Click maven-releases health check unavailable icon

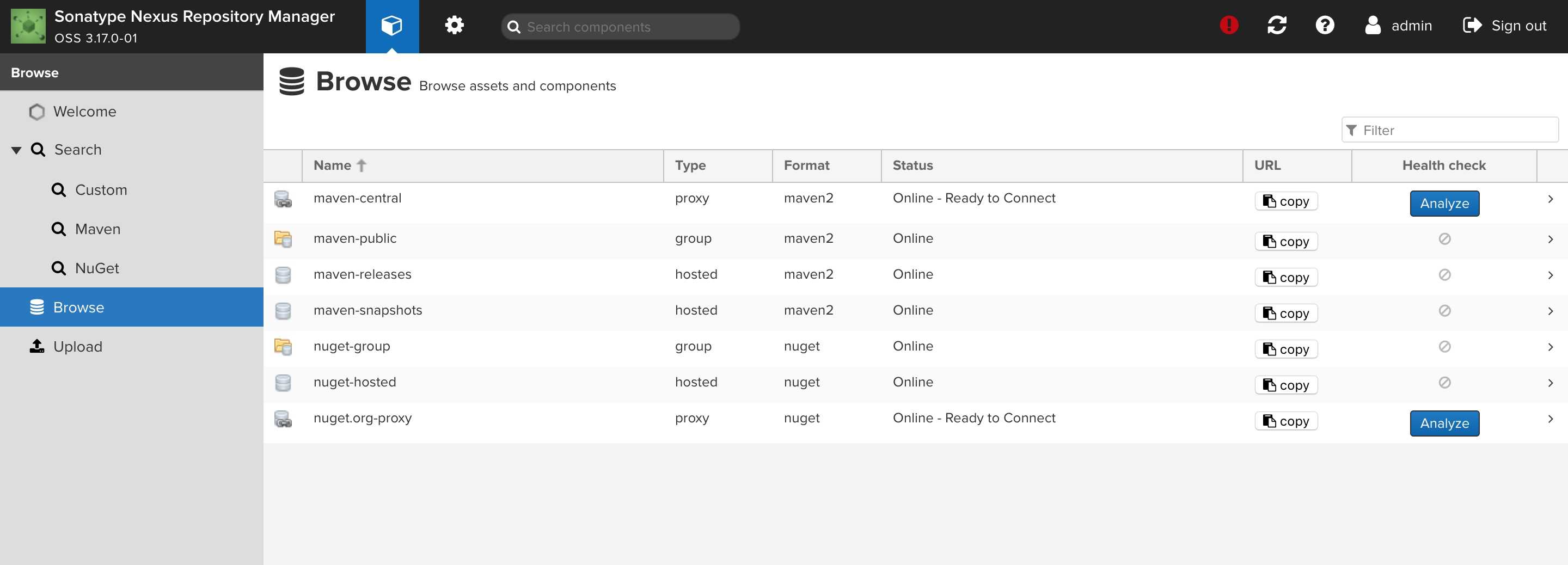tap(1444, 274)
